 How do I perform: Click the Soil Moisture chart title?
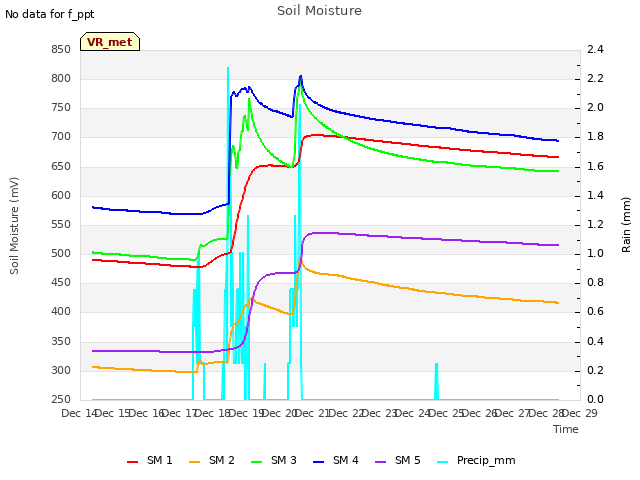(319, 11)
